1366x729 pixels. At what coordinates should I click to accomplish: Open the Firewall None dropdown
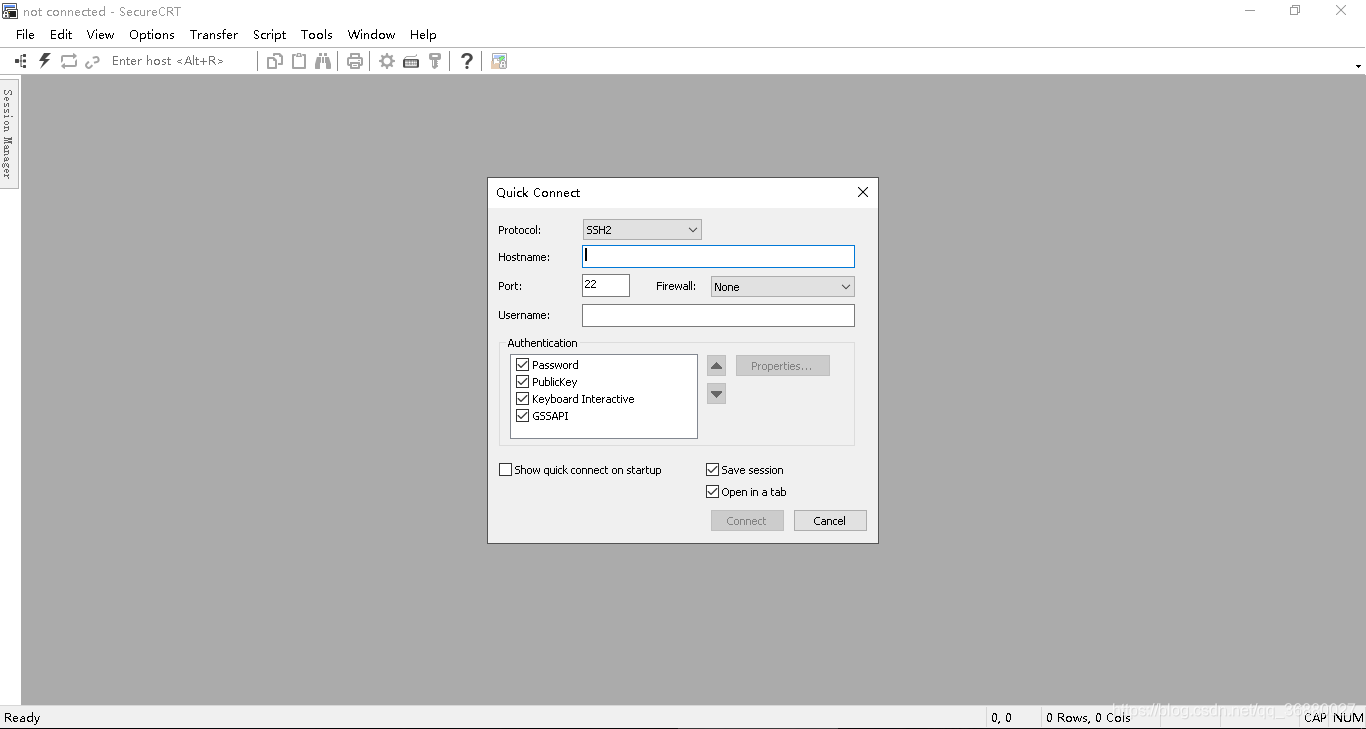click(783, 287)
